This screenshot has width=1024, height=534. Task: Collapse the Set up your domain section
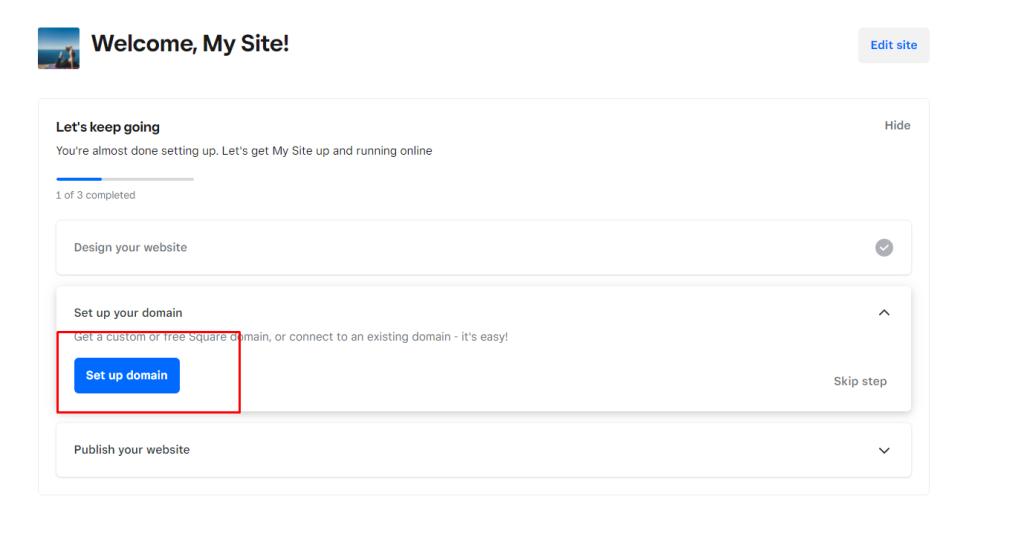pyautogui.click(x=884, y=313)
